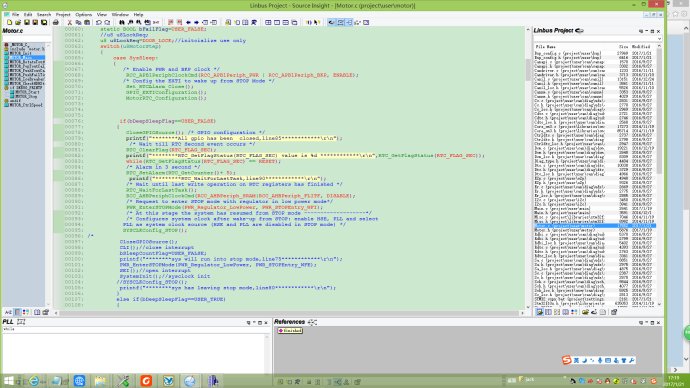
Task: Open File Explorer folder on taskbar
Action: (x=100, y=381)
